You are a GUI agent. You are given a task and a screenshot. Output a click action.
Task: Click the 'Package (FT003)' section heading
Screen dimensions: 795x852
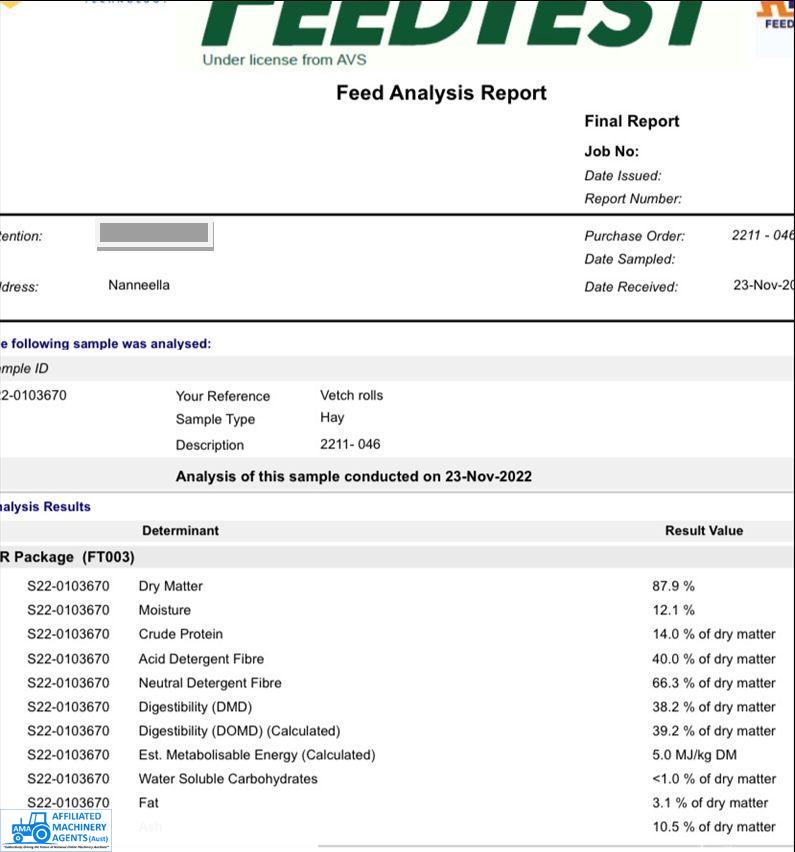coord(74,557)
